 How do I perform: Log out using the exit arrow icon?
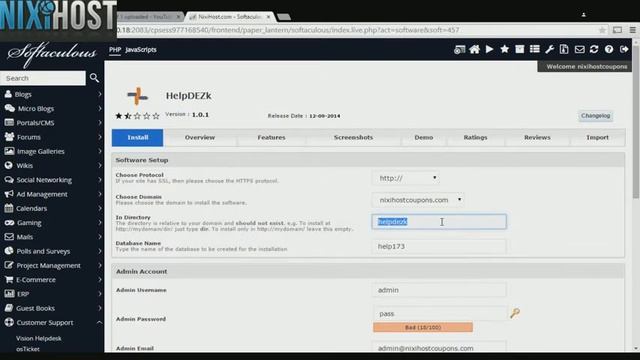pos(624,49)
